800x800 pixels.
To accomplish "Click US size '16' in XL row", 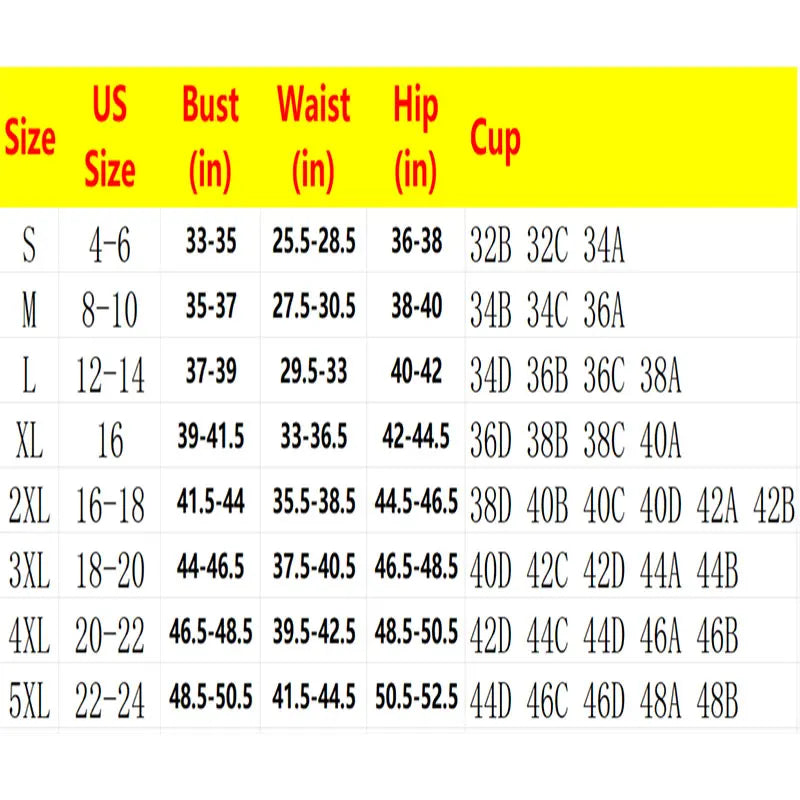I will pyautogui.click(x=110, y=439).
